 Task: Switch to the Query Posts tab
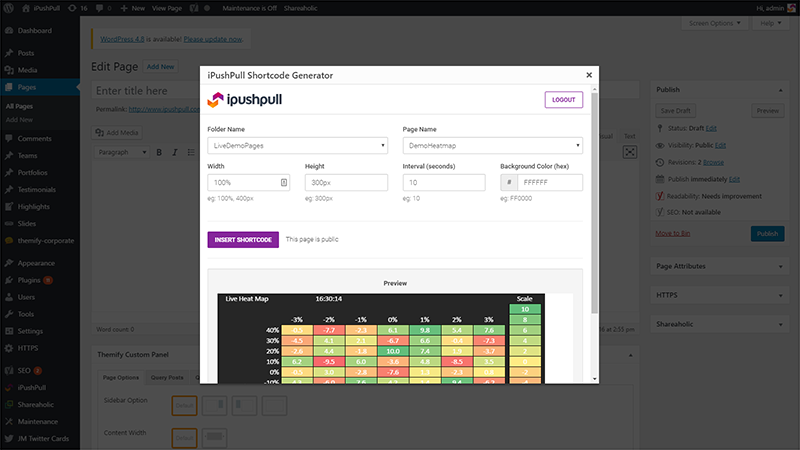point(167,378)
